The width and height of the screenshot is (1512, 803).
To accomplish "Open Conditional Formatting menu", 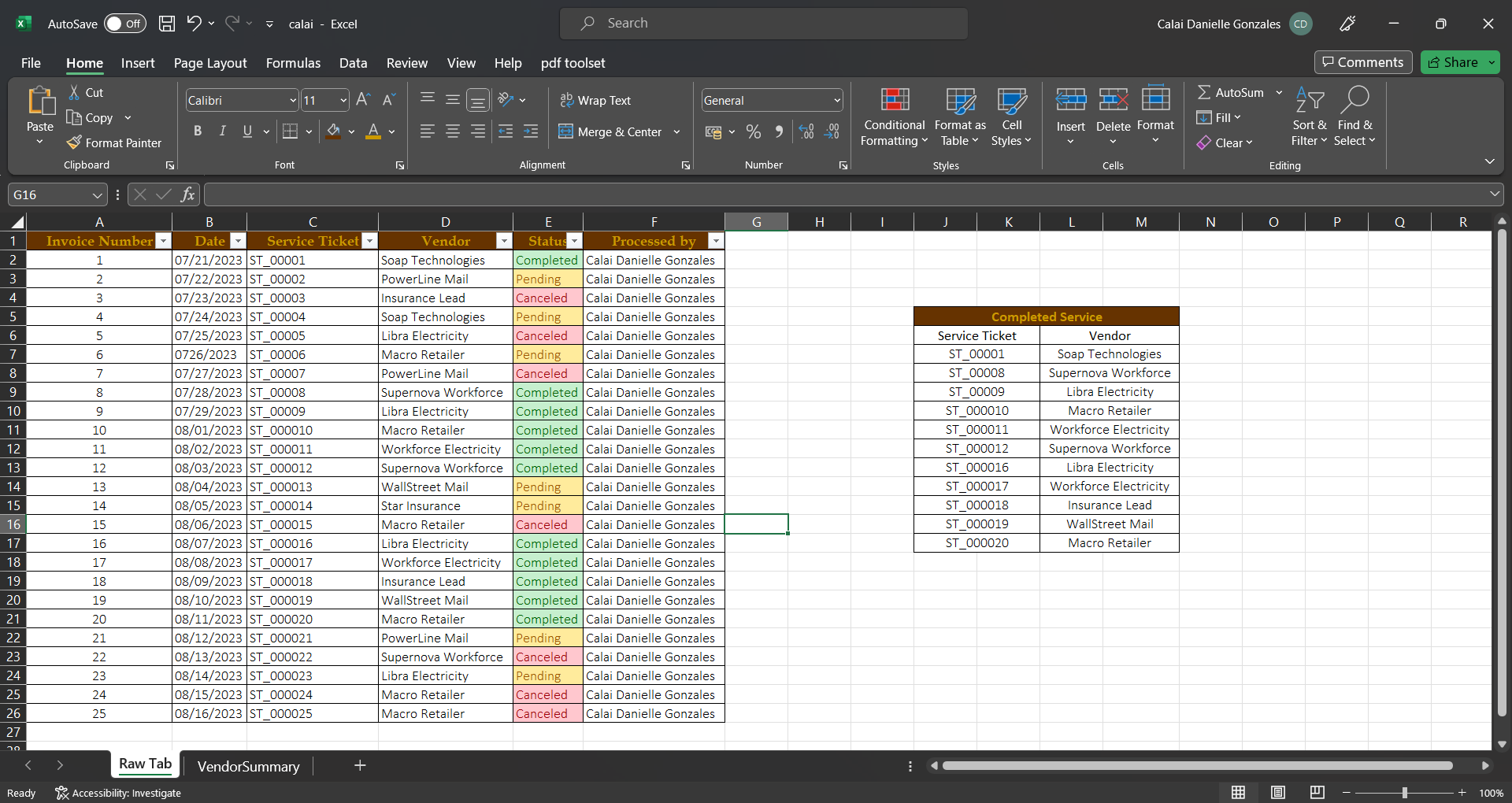I will pos(895,117).
